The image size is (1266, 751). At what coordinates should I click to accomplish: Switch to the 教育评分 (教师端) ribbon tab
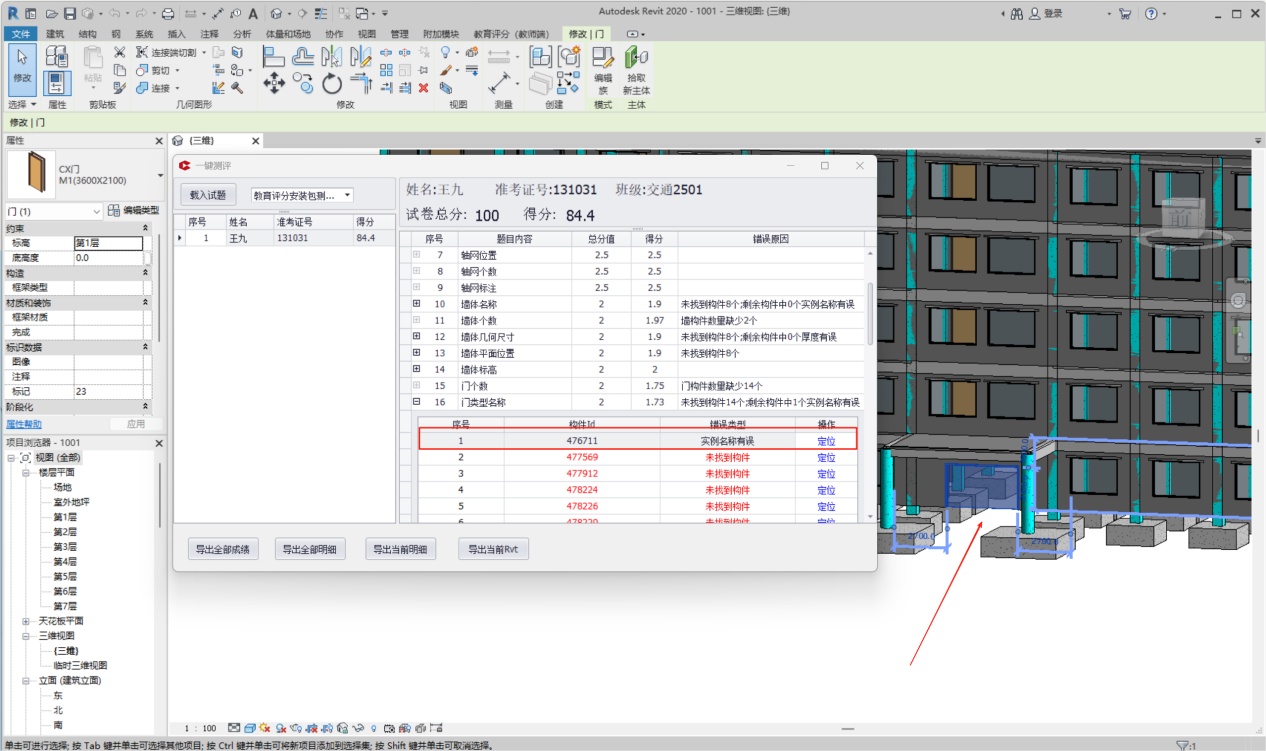point(511,34)
